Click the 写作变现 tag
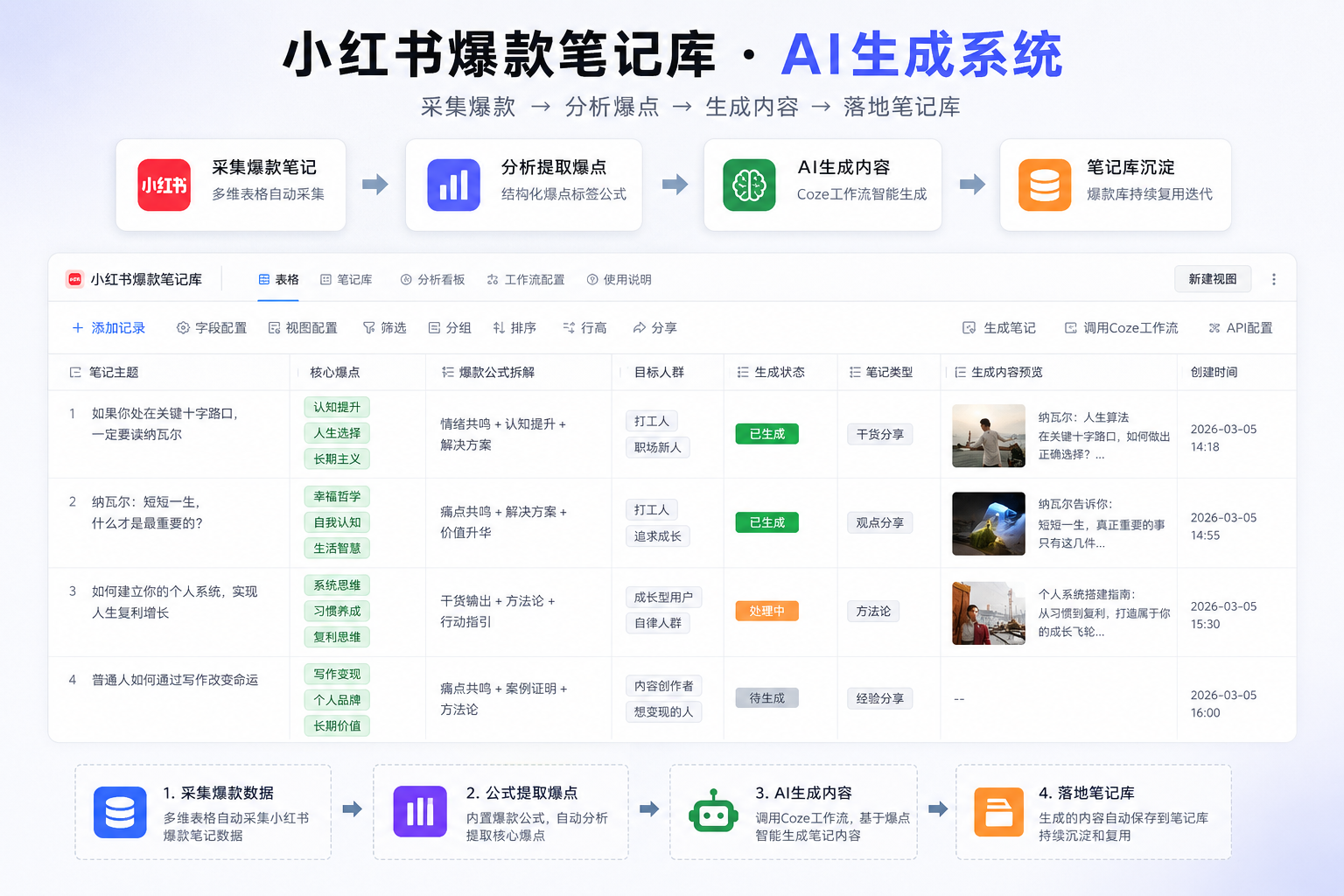 [x=337, y=674]
